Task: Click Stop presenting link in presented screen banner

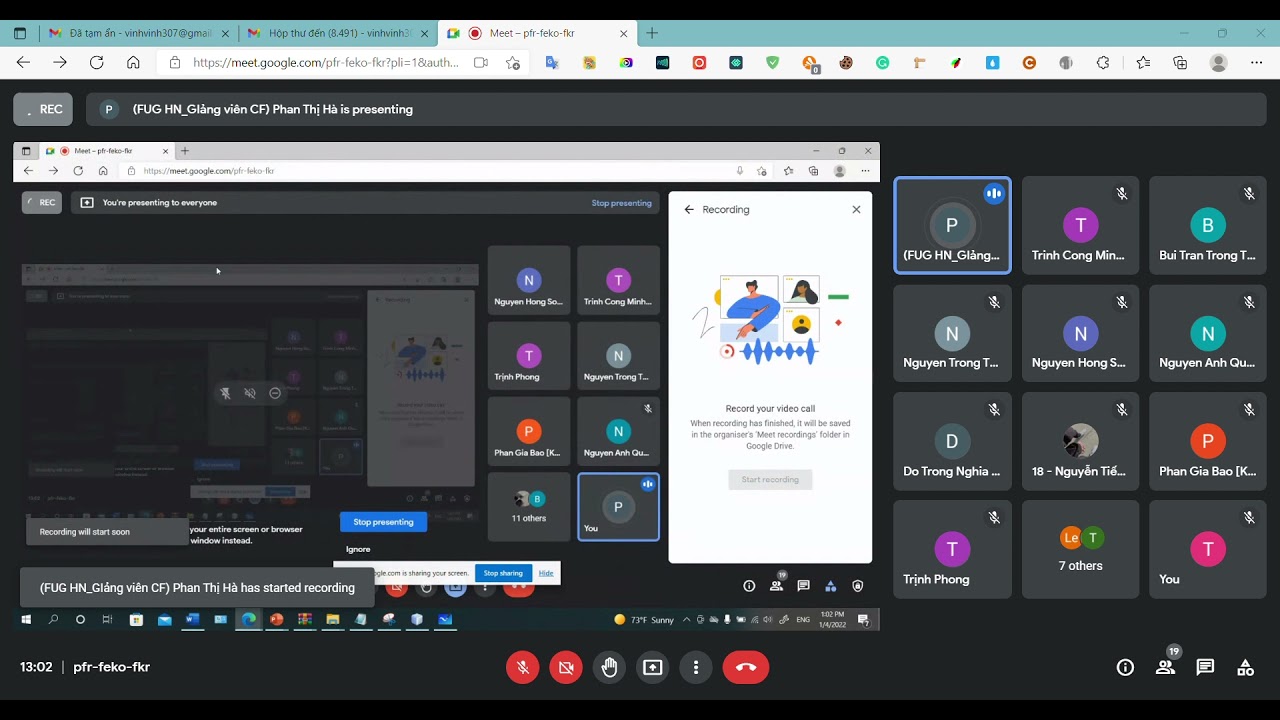Action: coord(621,203)
